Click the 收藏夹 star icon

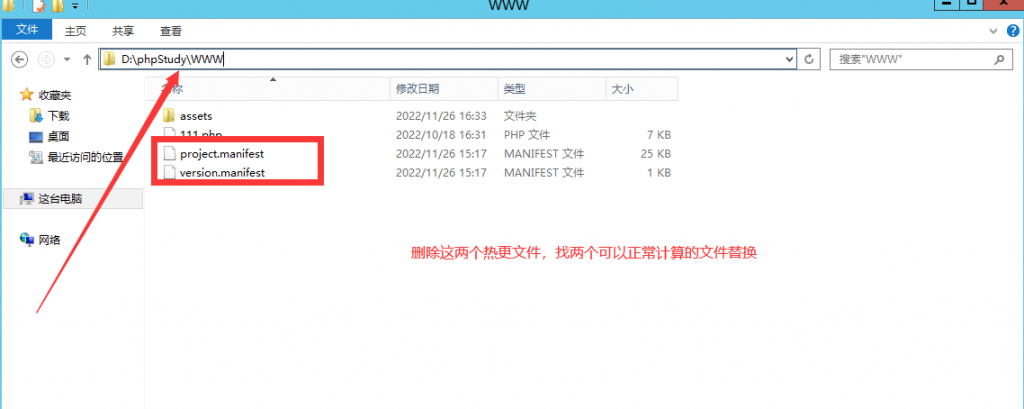(26, 95)
